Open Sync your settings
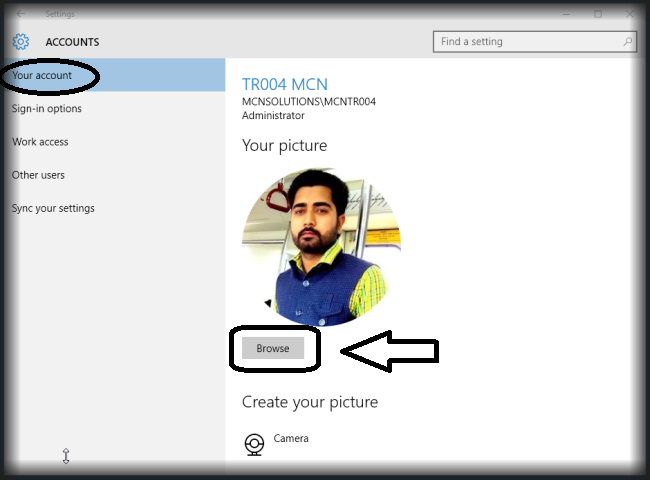Screen dimensions: 650x480 (x=53, y=208)
